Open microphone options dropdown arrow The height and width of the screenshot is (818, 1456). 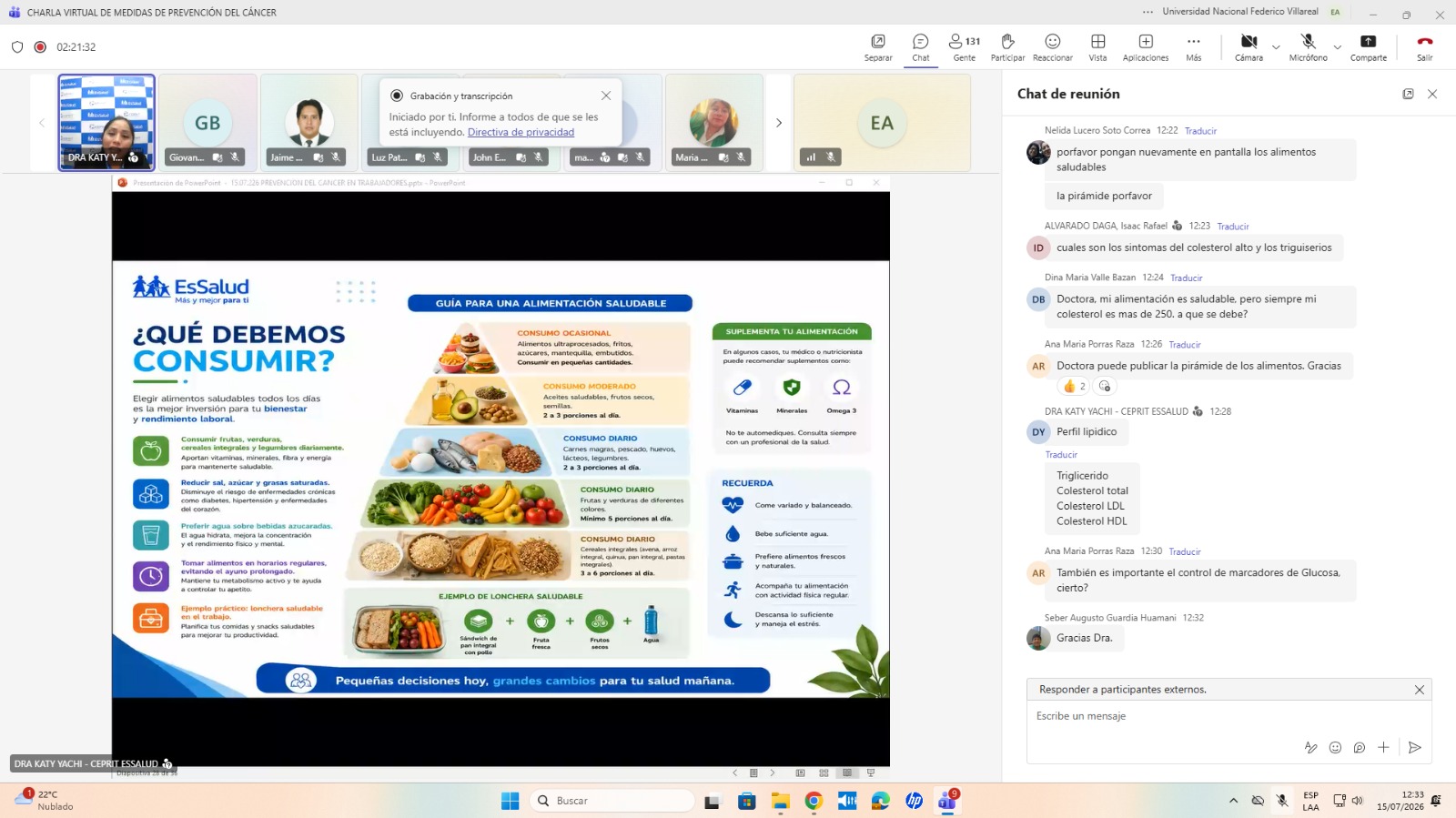pyautogui.click(x=1337, y=46)
